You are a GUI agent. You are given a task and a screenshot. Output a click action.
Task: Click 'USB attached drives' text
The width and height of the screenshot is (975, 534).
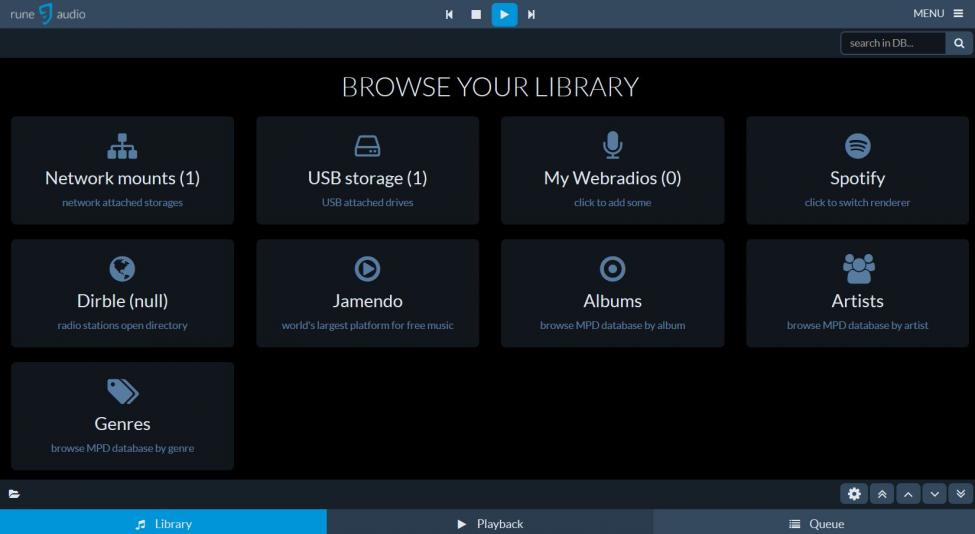click(367, 203)
